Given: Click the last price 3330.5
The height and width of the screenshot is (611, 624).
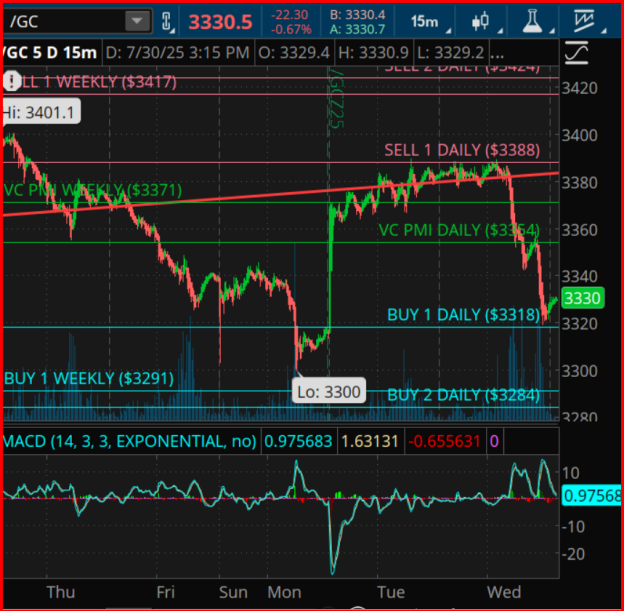Looking at the screenshot, I should [220, 22].
